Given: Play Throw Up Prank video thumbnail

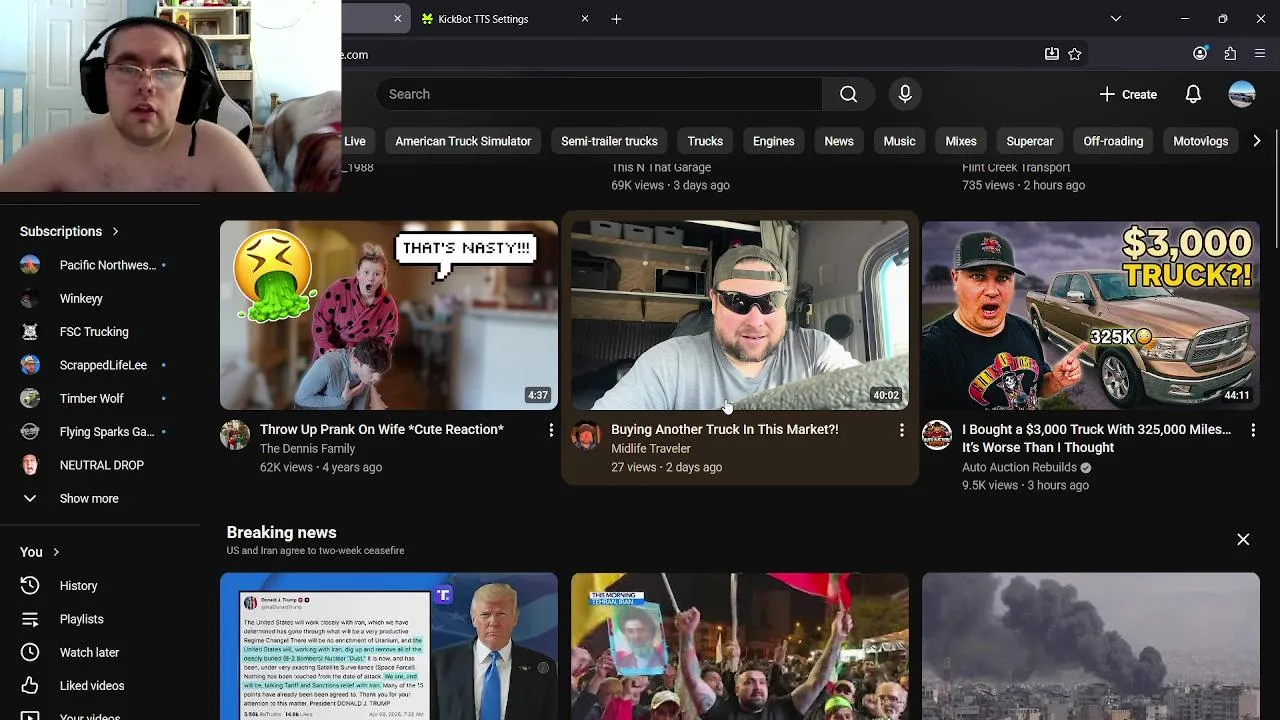Looking at the screenshot, I should (x=389, y=315).
